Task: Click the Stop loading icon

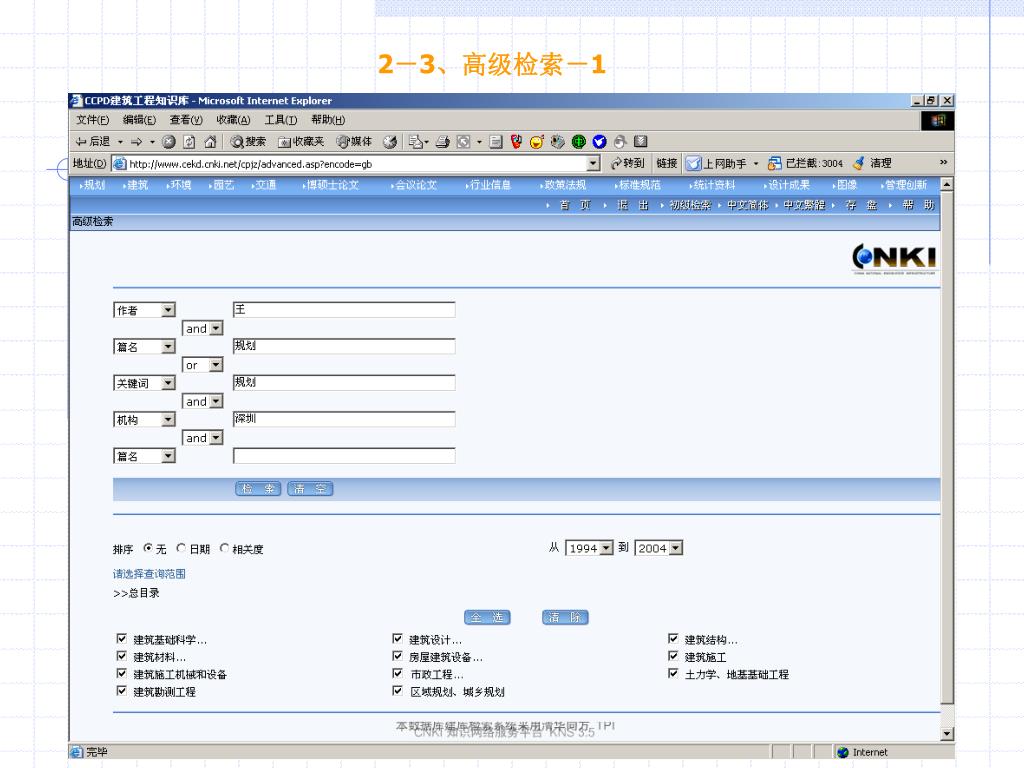Action: coord(168,142)
